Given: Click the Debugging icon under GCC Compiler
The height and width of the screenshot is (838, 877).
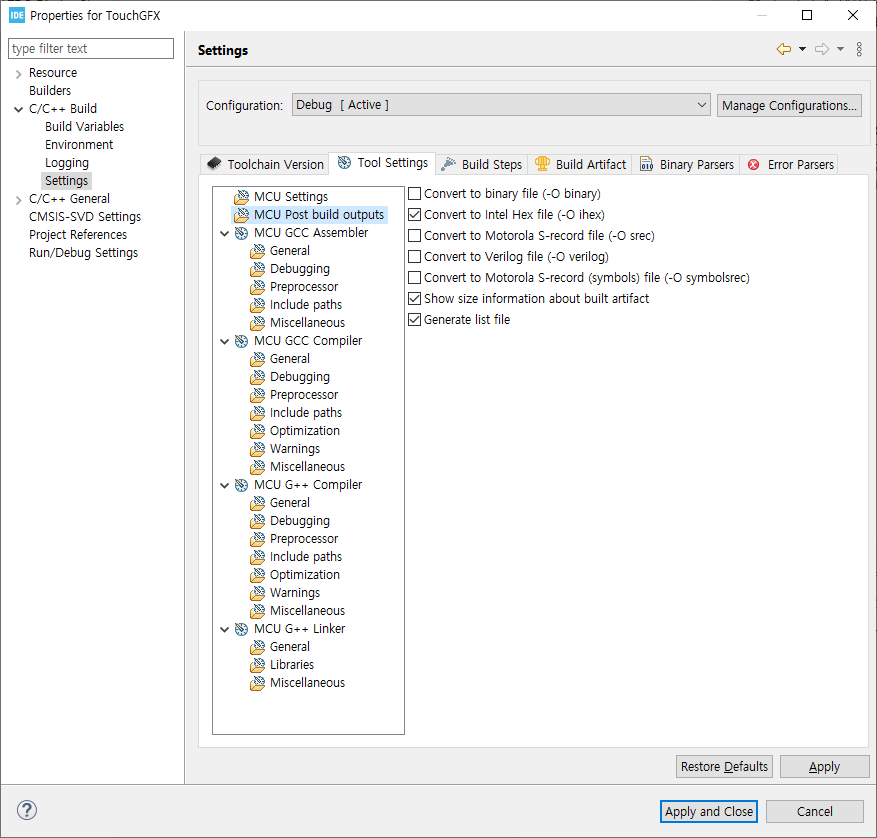Looking at the screenshot, I should tap(257, 377).
